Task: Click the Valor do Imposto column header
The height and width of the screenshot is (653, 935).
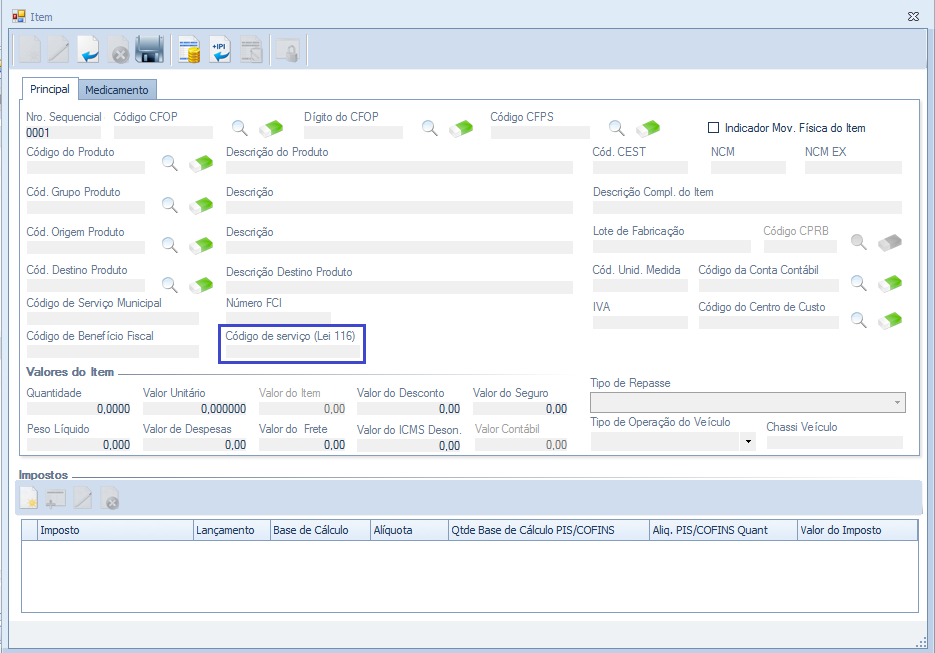Action: pyautogui.click(x=856, y=530)
